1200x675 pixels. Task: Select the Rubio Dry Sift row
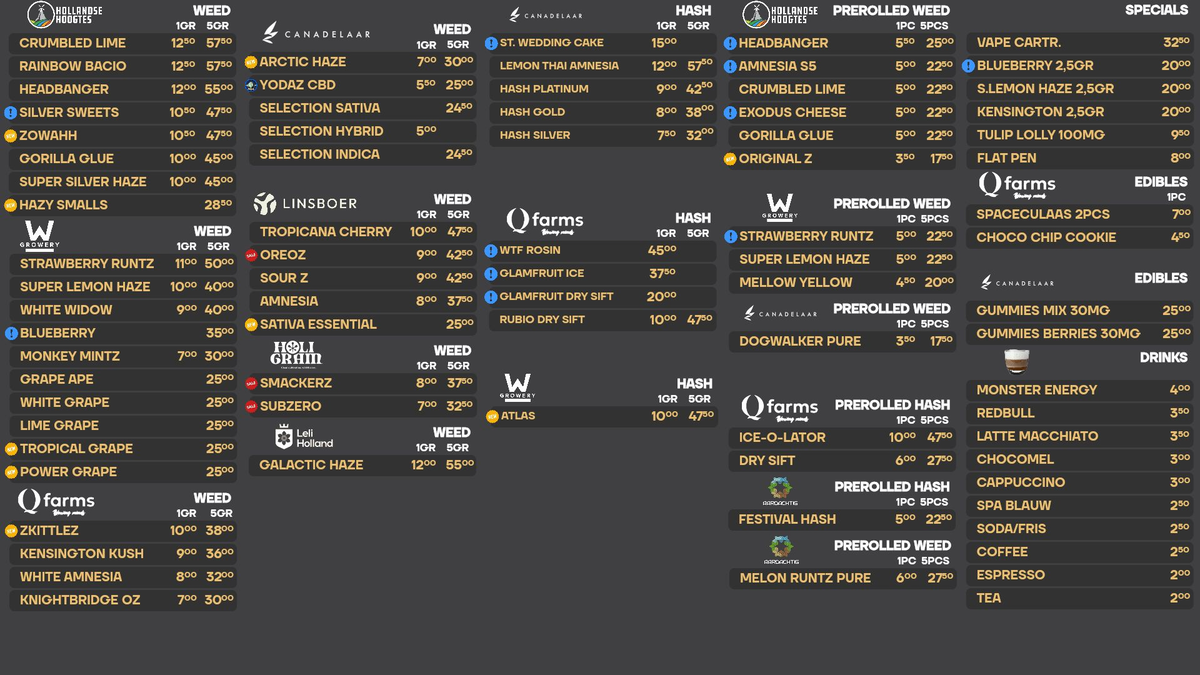[603, 320]
